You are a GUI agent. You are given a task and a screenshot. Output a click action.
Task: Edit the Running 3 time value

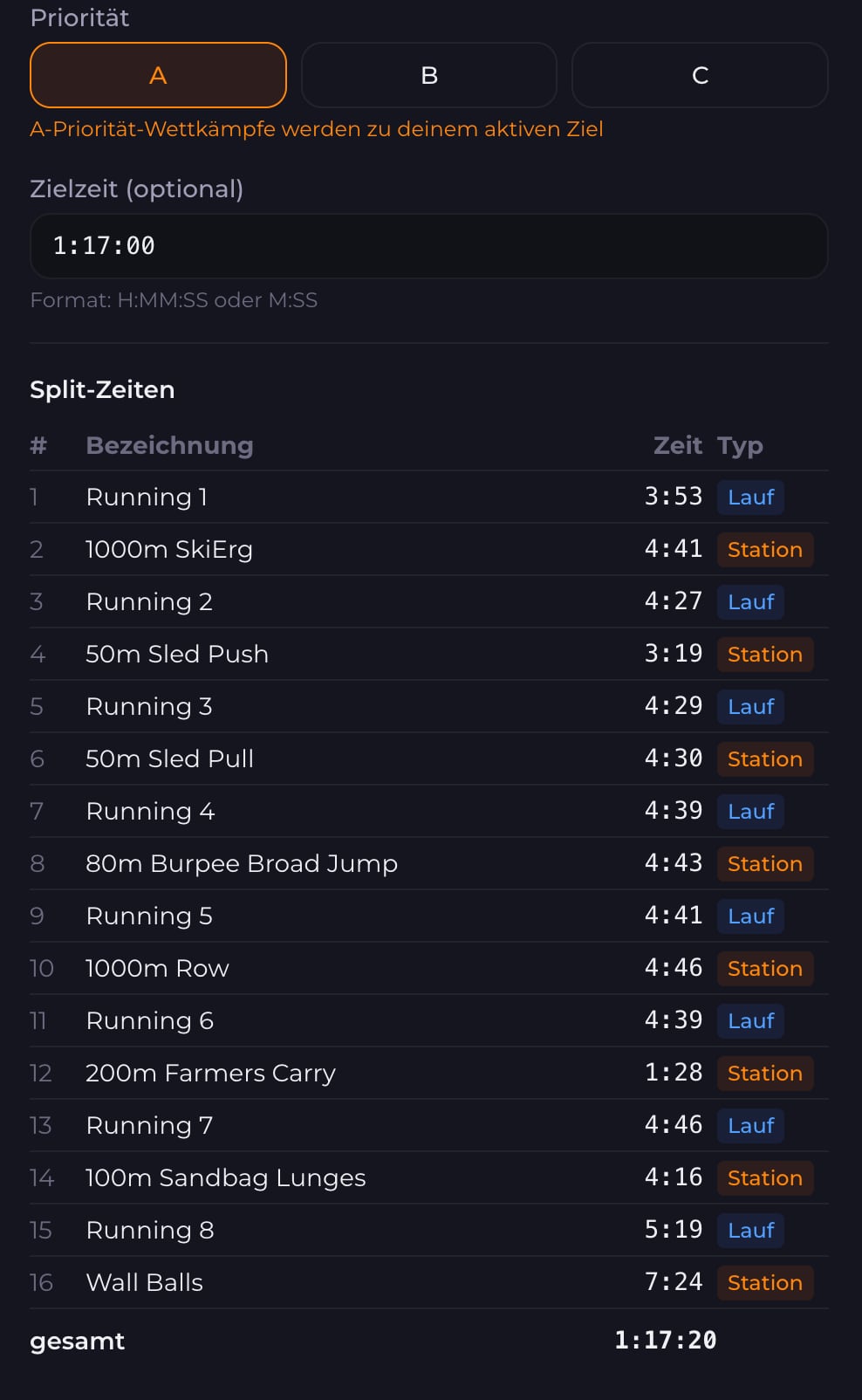(673, 706)
